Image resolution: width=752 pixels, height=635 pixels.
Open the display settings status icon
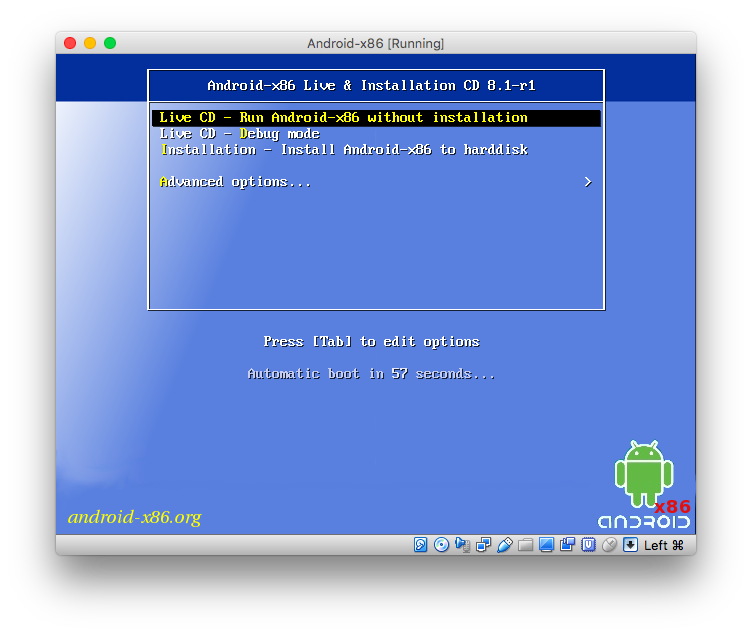pos(546,545)
